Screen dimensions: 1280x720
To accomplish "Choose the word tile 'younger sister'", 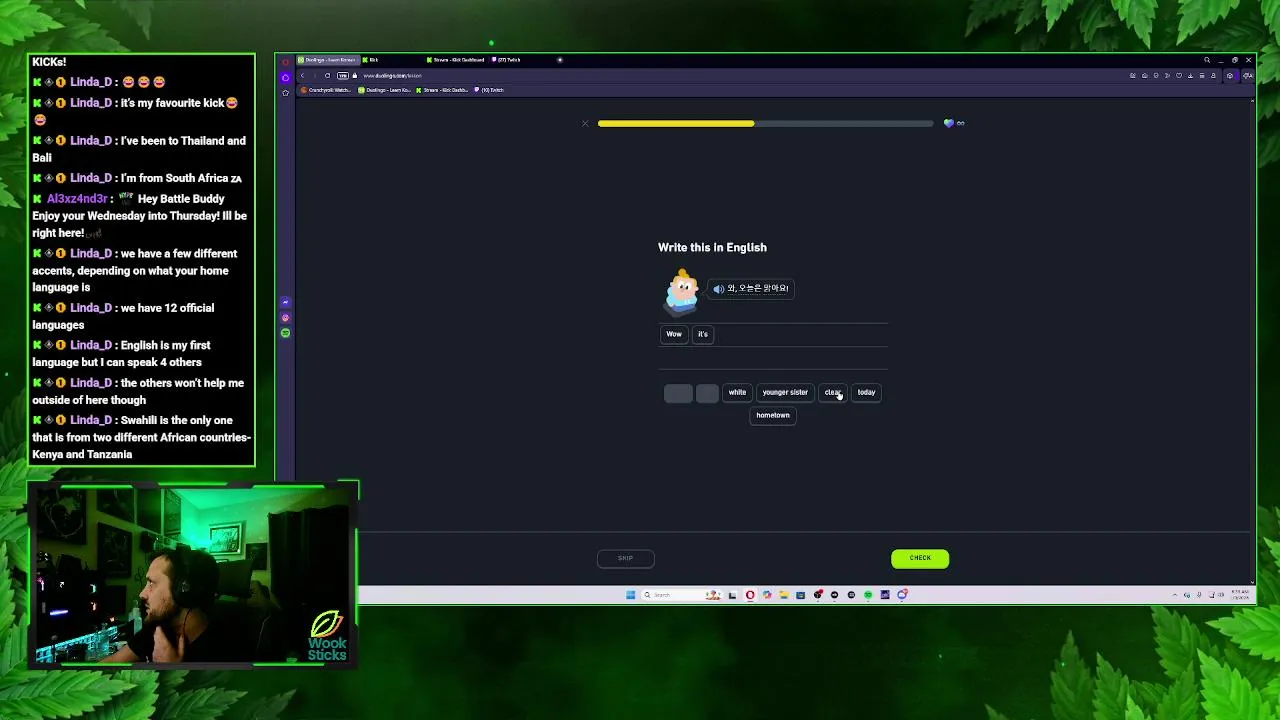I will tap(785, 392).
